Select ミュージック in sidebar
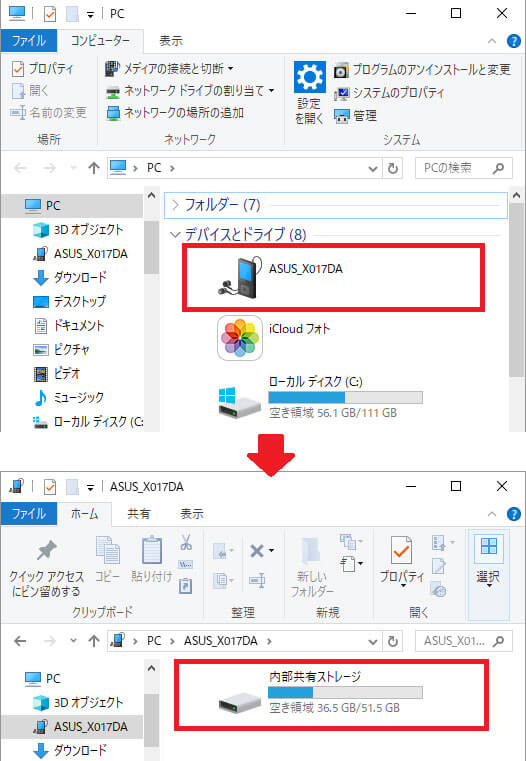This screenshot has height=761, width=526. click(68, 397)
